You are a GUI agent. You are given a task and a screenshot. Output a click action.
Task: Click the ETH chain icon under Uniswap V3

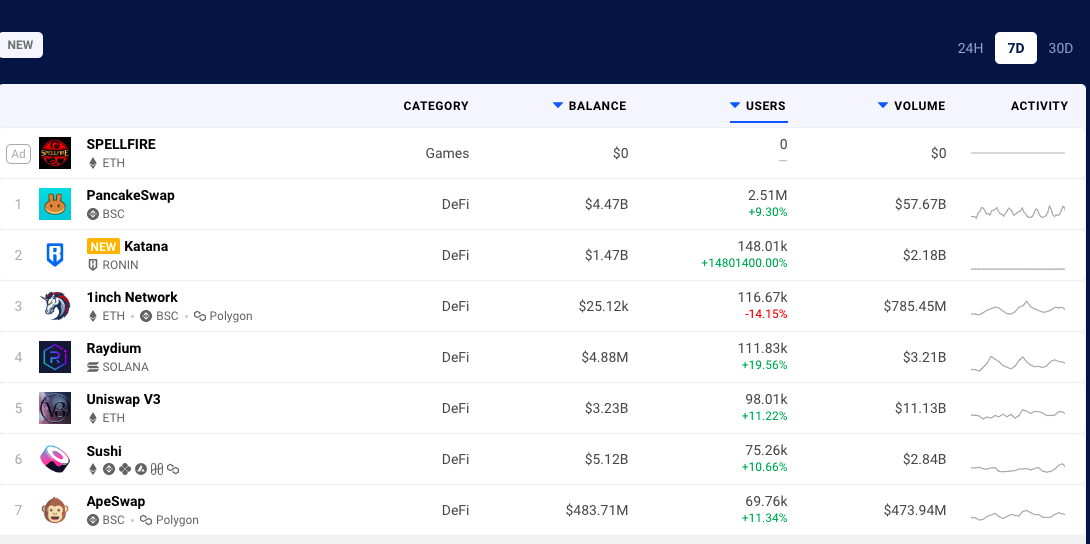point(92,418)
